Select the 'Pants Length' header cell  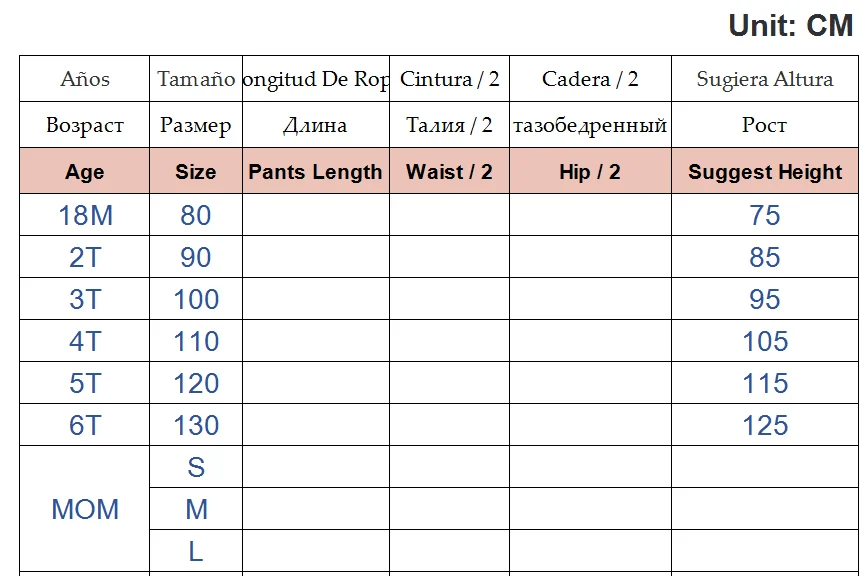pyautogui.click(x=315, y=172)
